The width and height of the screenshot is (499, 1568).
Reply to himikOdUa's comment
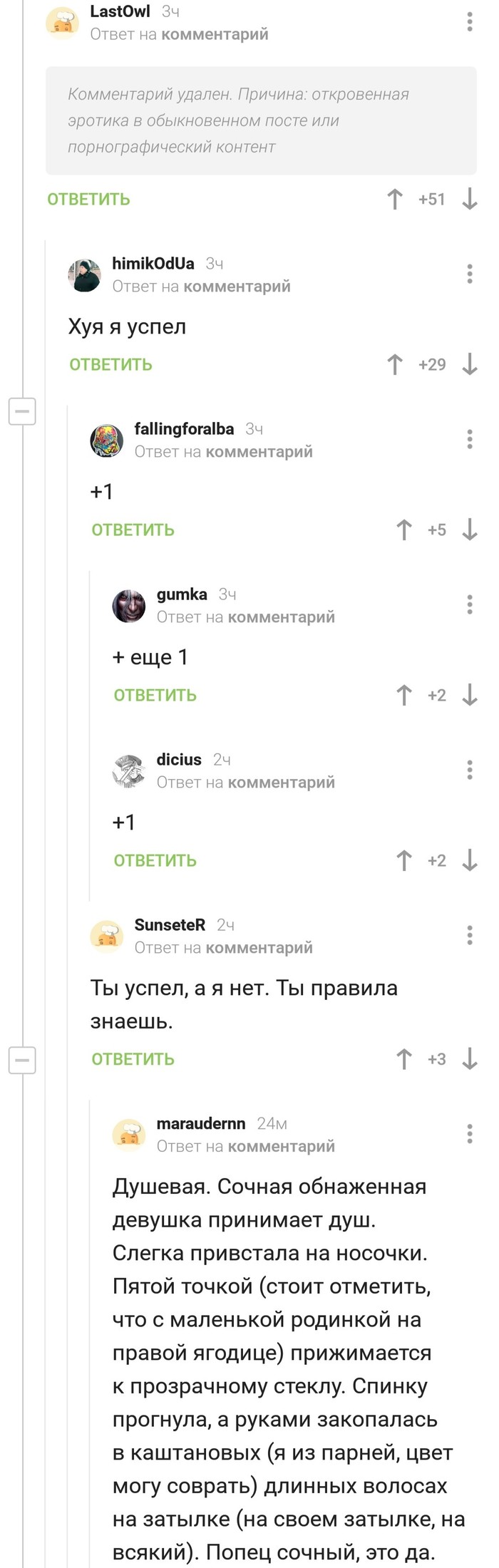pos(110,365)
